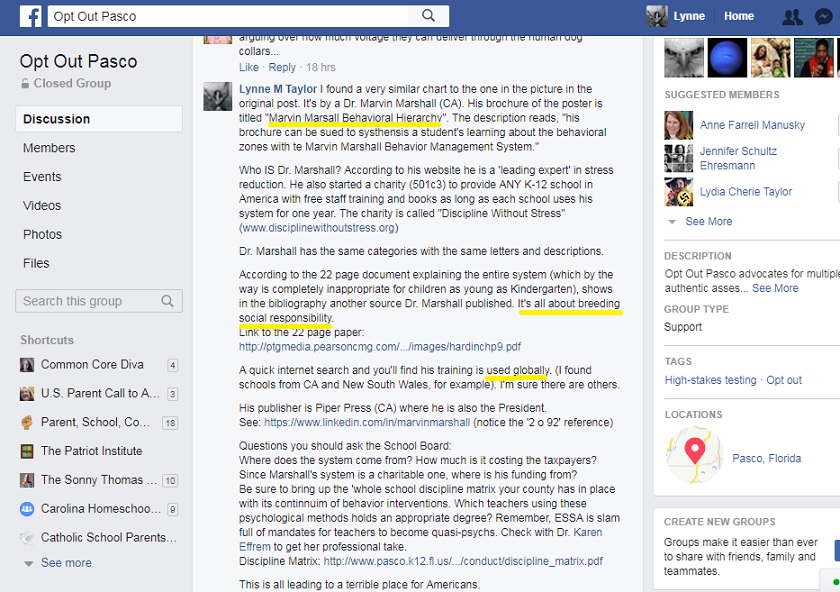The image size is (840, 592).
Task: Open the friend requests icon
Action: click(x=792, y=17)
